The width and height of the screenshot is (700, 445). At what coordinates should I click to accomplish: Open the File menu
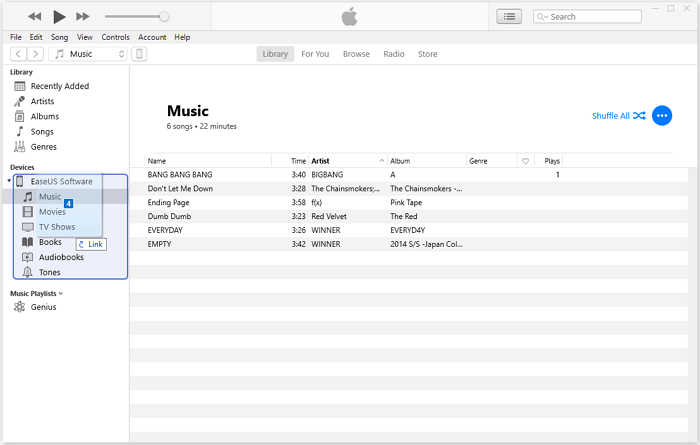(16, 37)
